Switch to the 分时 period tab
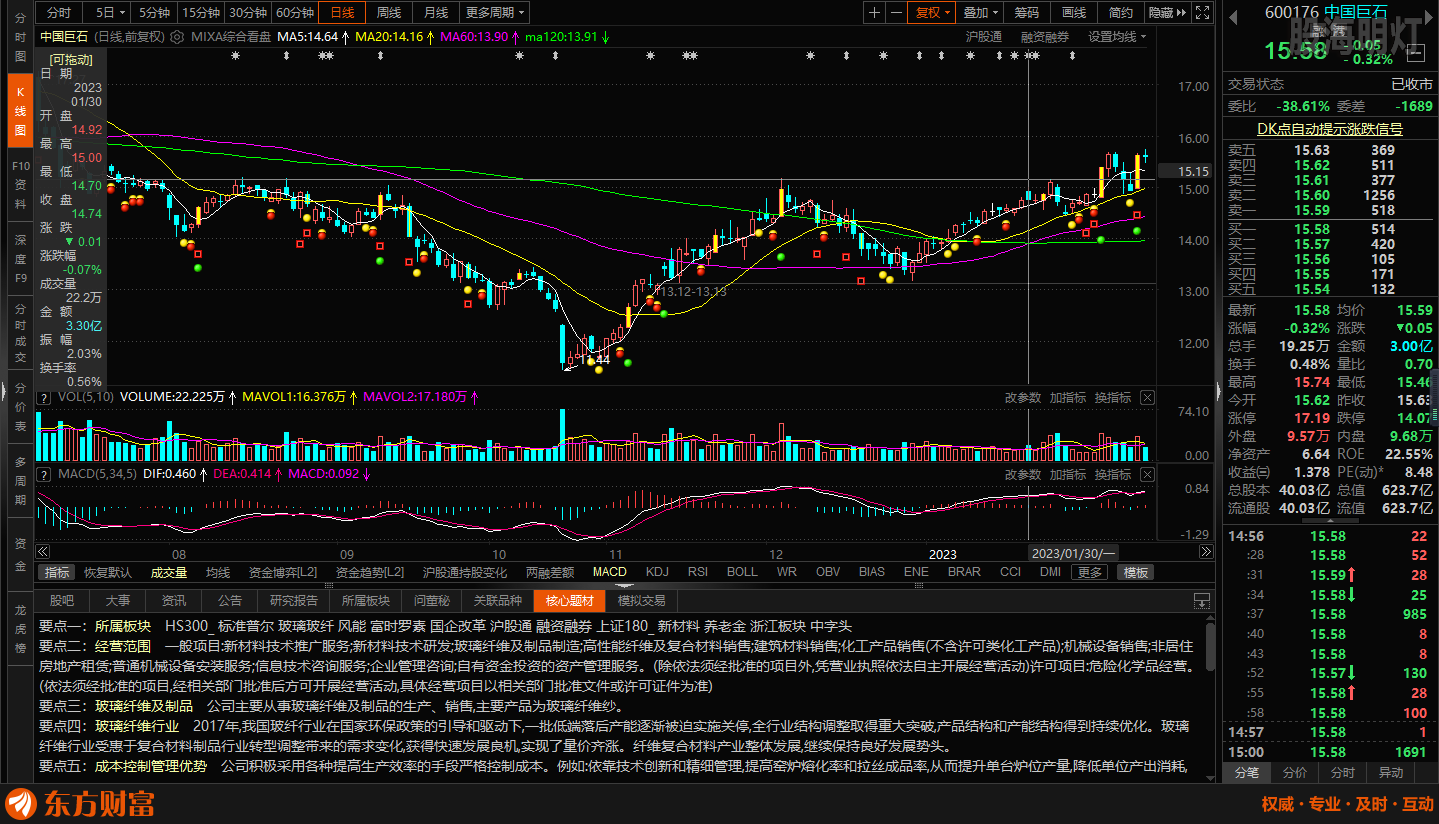The image size is (1439, 824). [x=59, y=13]
